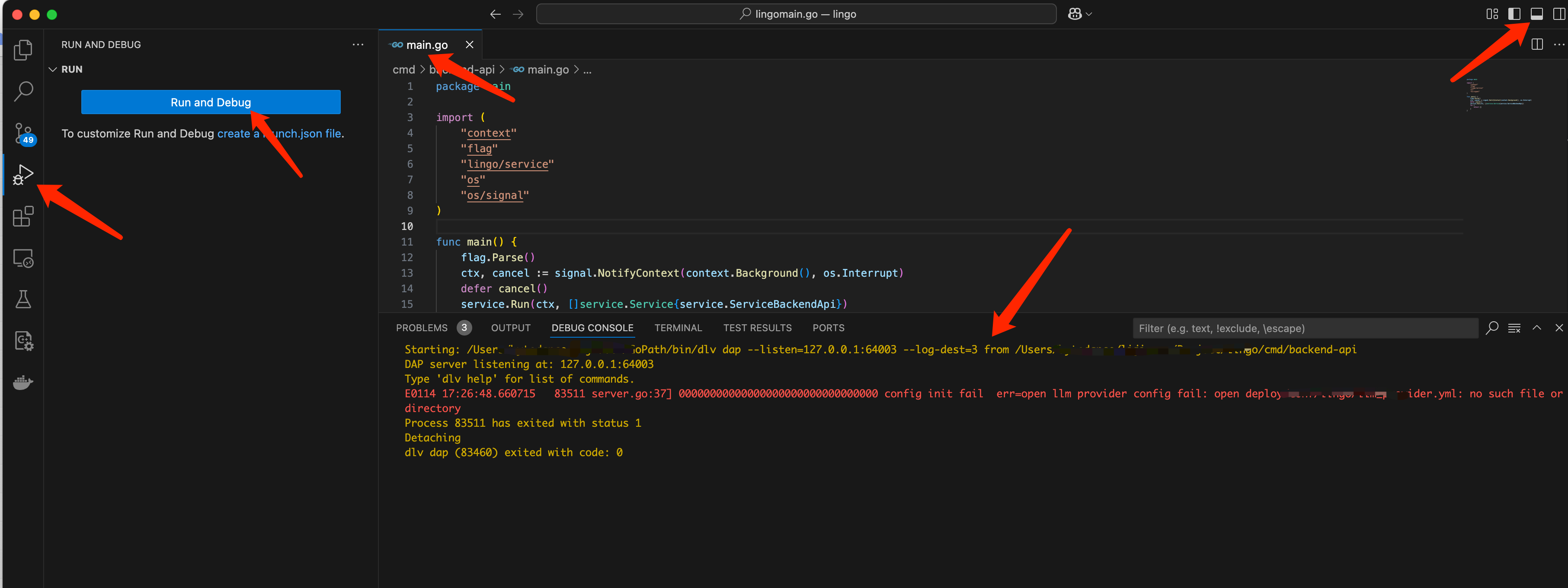The height and width of the screenshot is (588, 1568).
Task: Click the defer cancel() line
Action: 503,288
